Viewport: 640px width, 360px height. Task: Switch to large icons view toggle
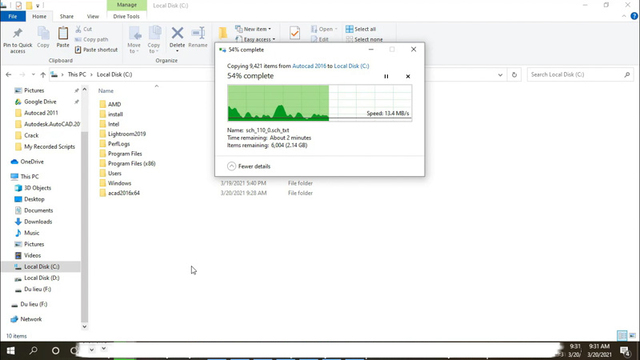click(x=632, y=336)
